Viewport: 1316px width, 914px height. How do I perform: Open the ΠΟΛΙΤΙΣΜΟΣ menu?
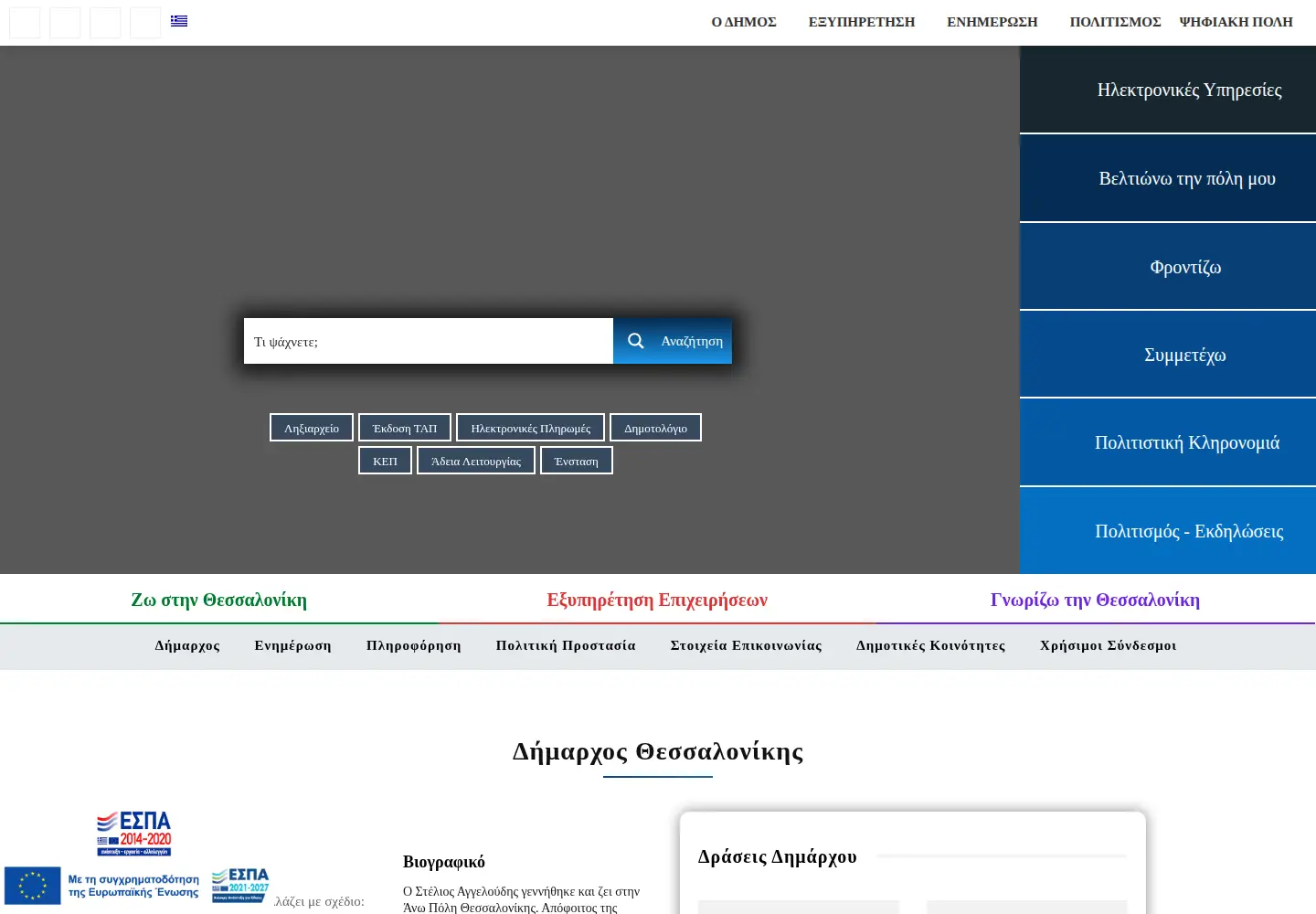click(1115, 22)
